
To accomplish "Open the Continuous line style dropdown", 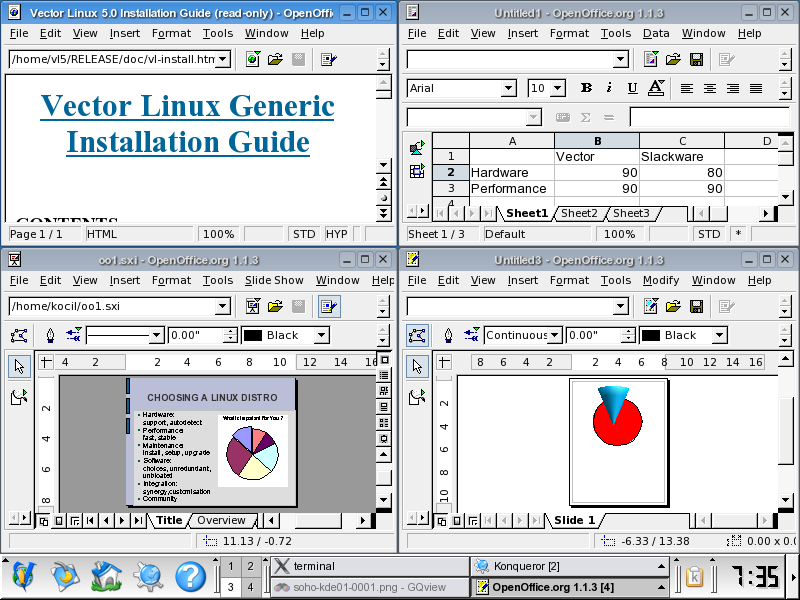I will coord(555,335).
